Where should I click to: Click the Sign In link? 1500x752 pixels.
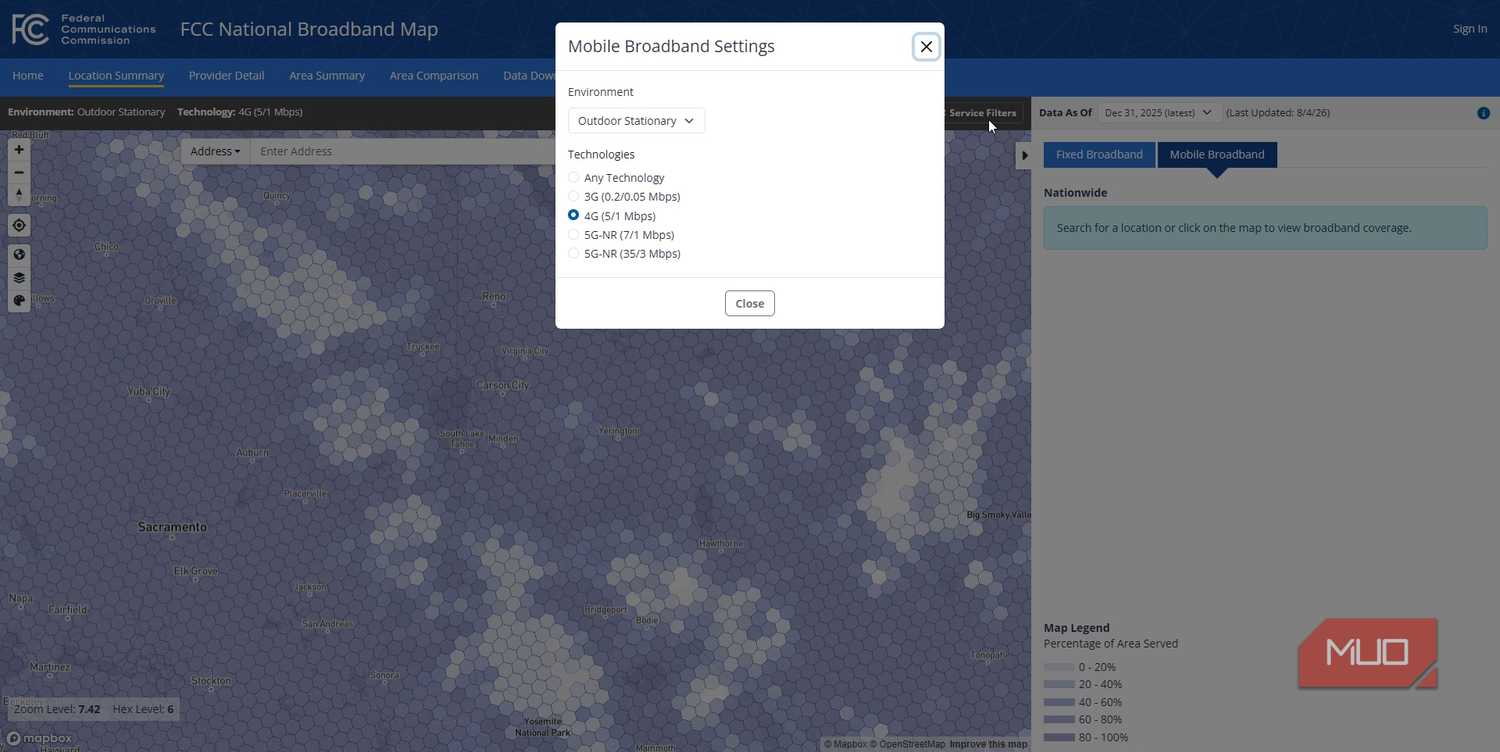(1470, 29)
